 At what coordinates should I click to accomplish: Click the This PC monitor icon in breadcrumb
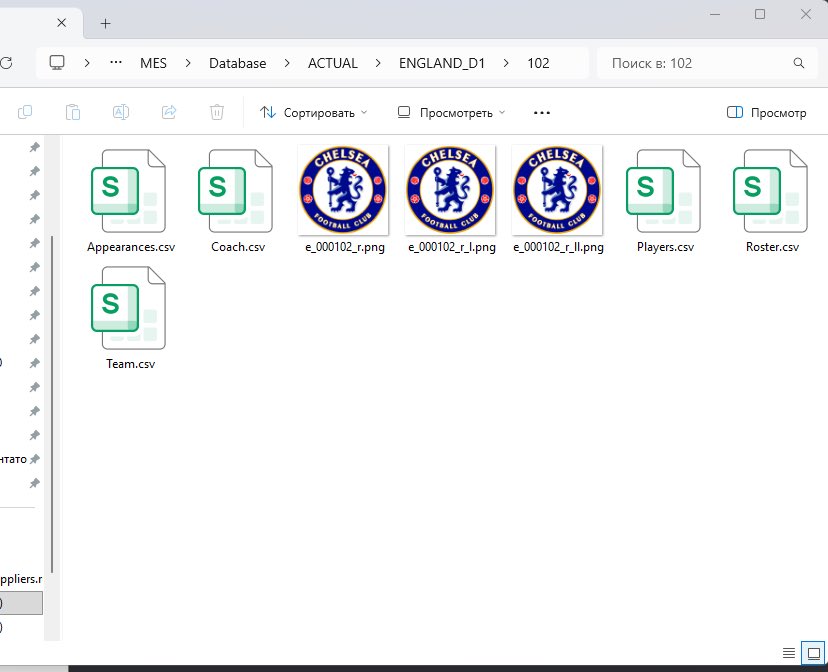pyautogui.click(x=57, y=63)
